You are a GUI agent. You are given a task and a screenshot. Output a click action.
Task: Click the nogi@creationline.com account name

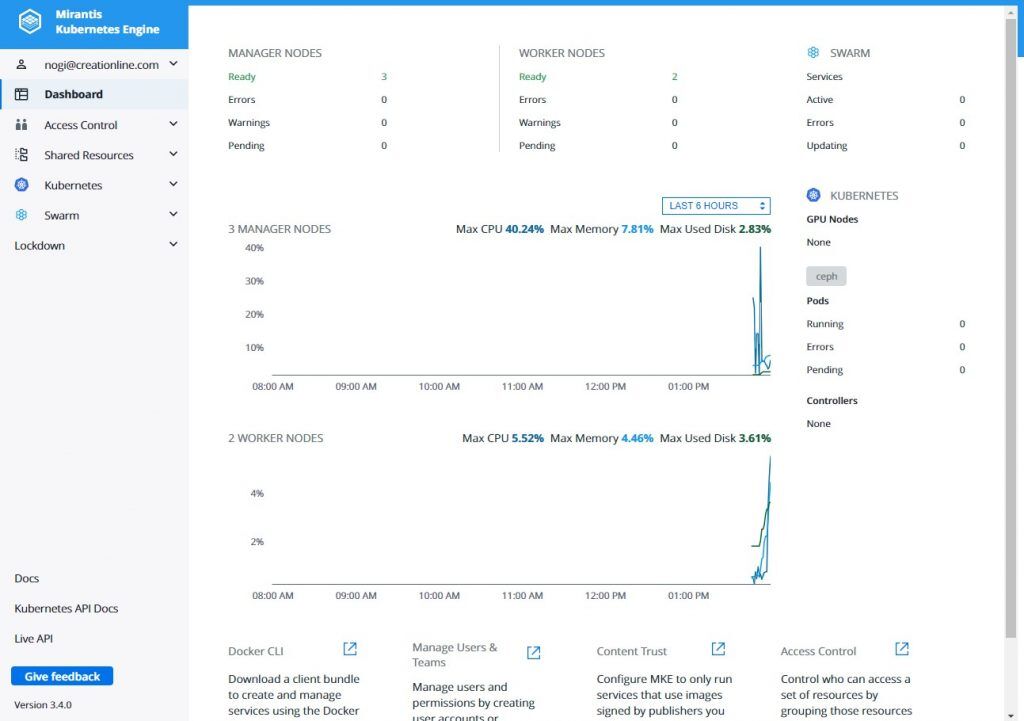tap(101, 65)
